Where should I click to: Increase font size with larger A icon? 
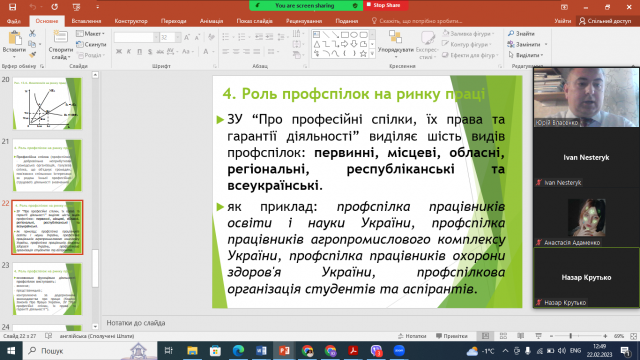click(x=187, y=38)
